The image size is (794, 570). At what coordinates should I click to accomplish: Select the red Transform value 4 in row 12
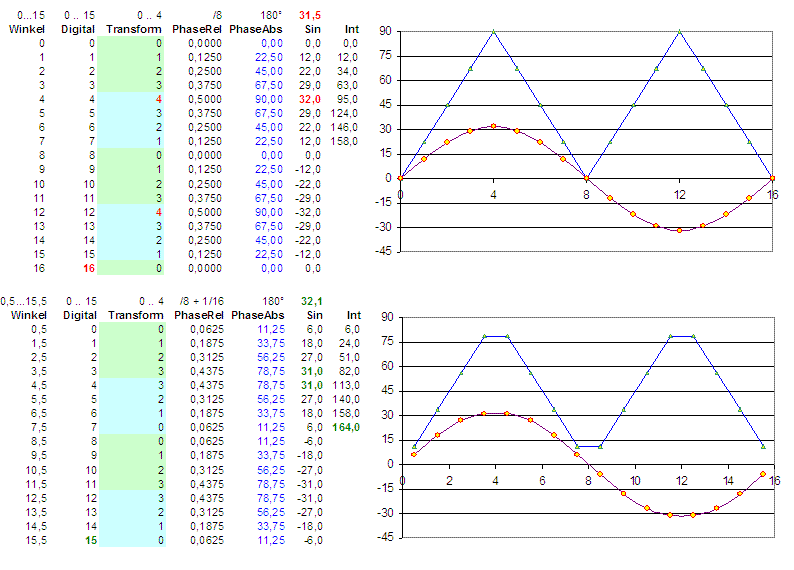pyautogui.click(x=158, y=212)
